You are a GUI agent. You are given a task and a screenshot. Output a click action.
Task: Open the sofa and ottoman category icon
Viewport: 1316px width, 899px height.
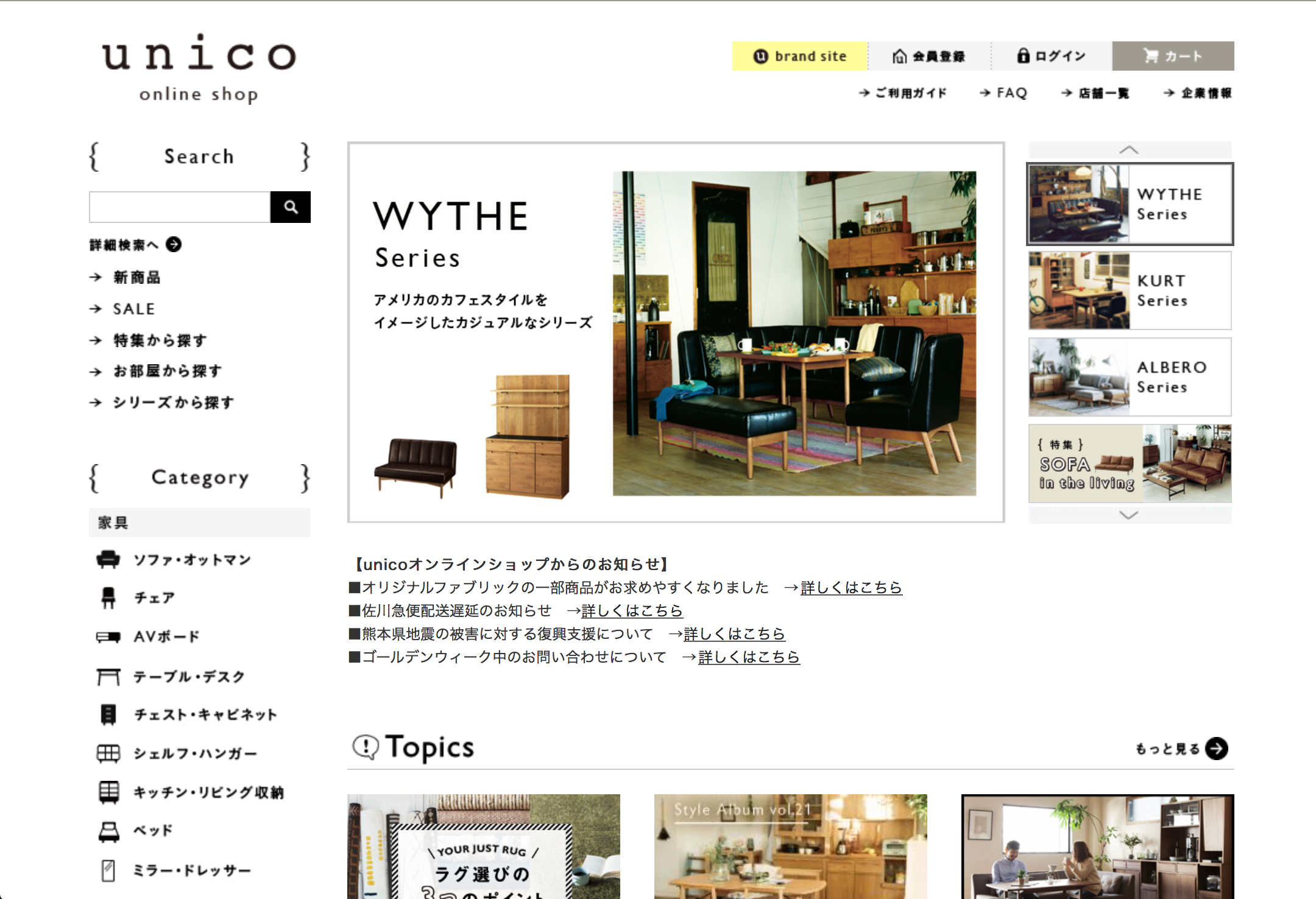click(108, 559)
